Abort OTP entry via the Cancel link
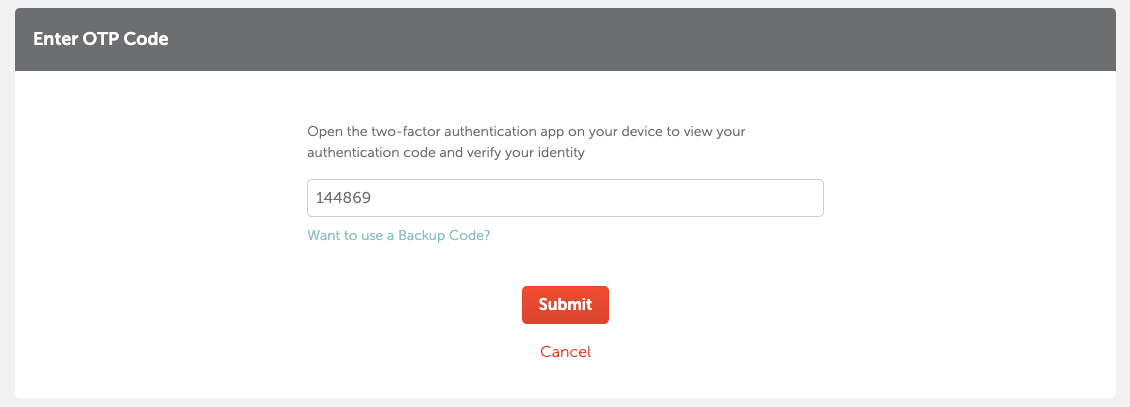 (x=565, y=352)
